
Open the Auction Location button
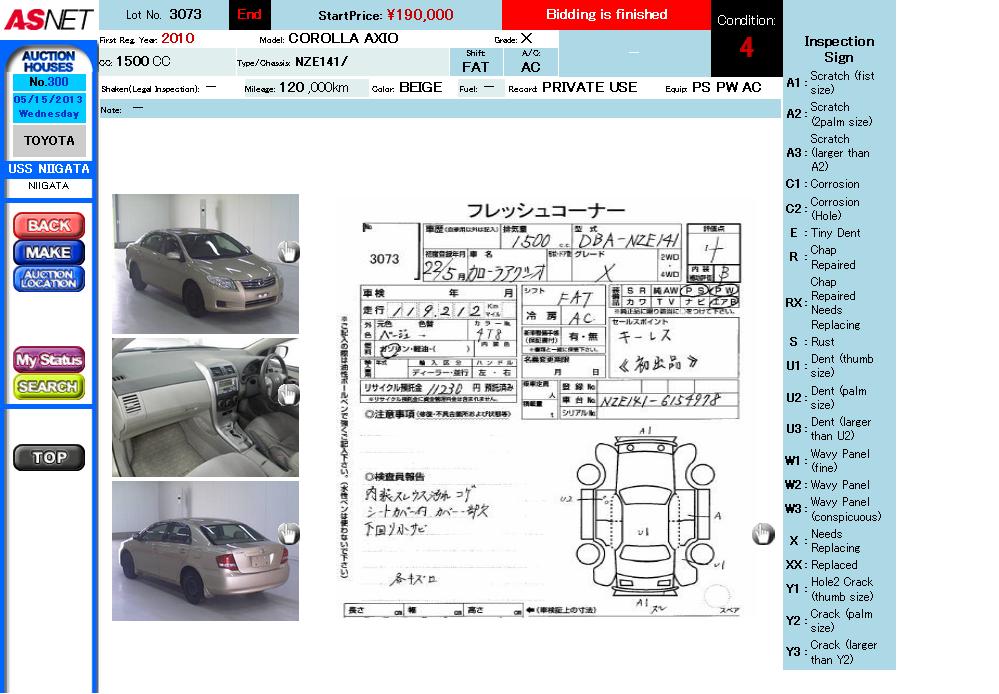49,279
